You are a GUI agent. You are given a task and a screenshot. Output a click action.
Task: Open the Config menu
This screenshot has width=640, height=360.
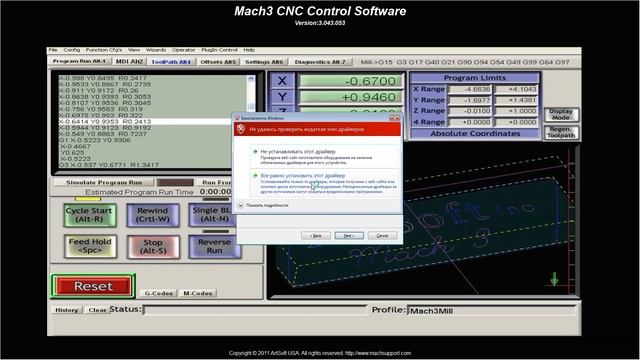click(71, 50)
